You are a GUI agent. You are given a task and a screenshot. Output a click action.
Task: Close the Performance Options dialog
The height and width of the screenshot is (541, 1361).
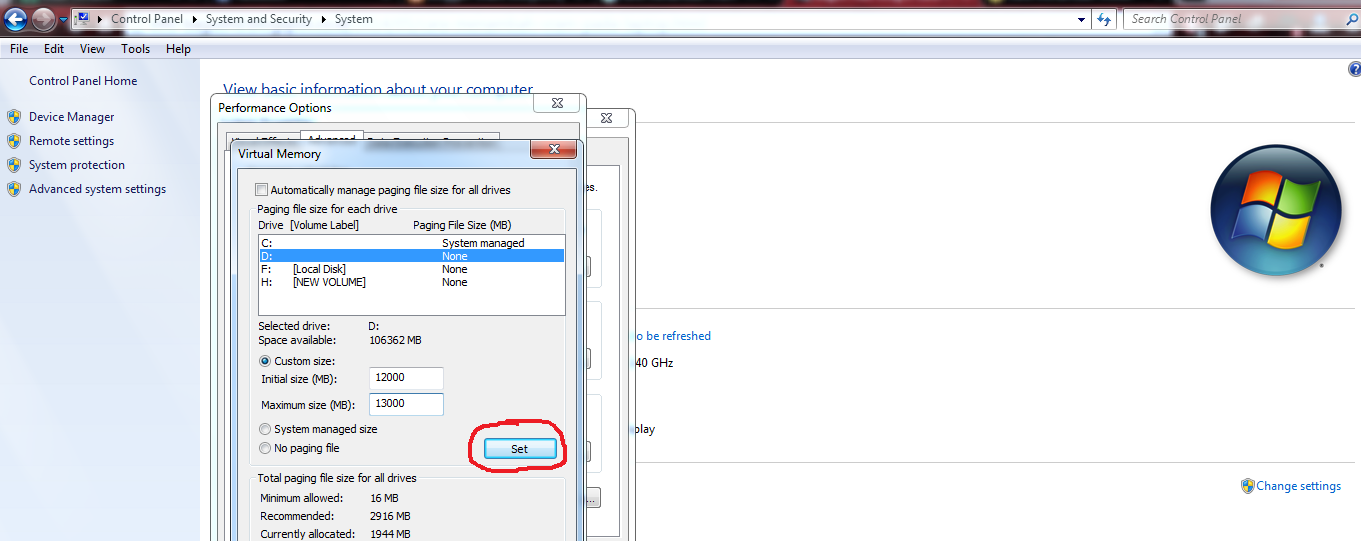coord(556,103)
